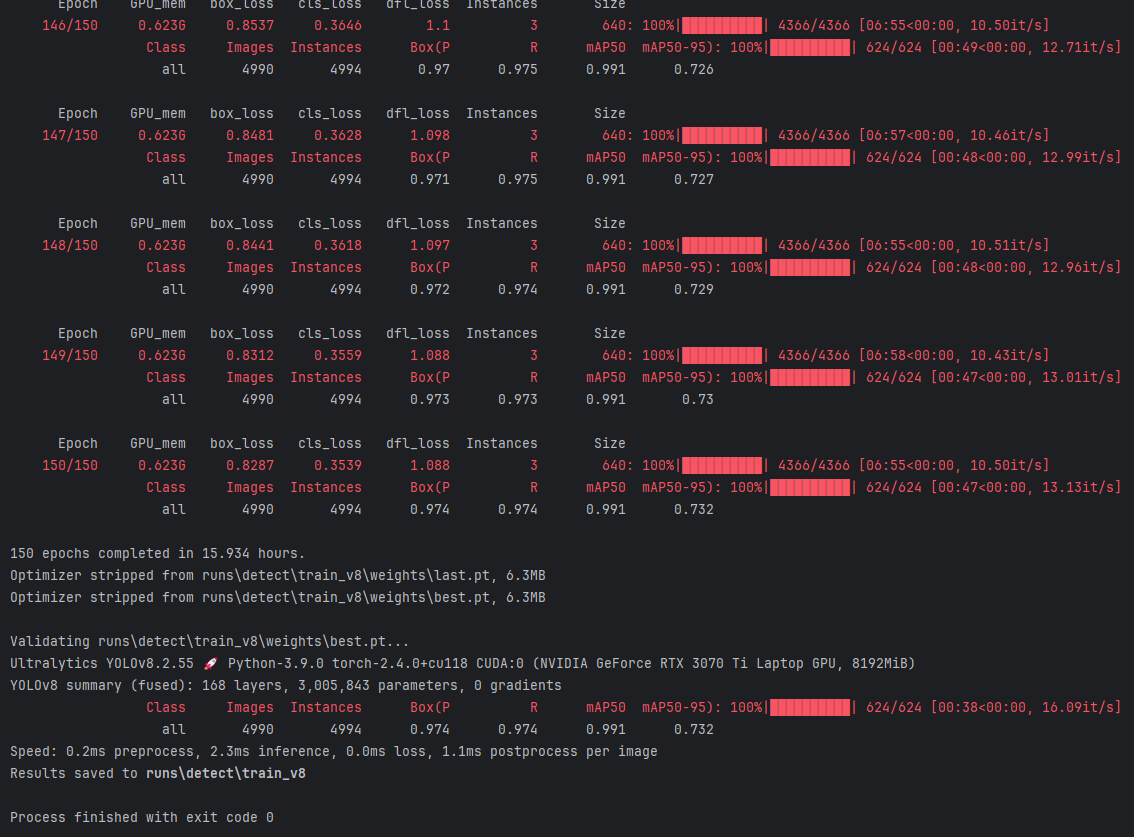Select the box_loss value 0.8441
Viewport: 1134px width, 837px height.
[250, 245]
